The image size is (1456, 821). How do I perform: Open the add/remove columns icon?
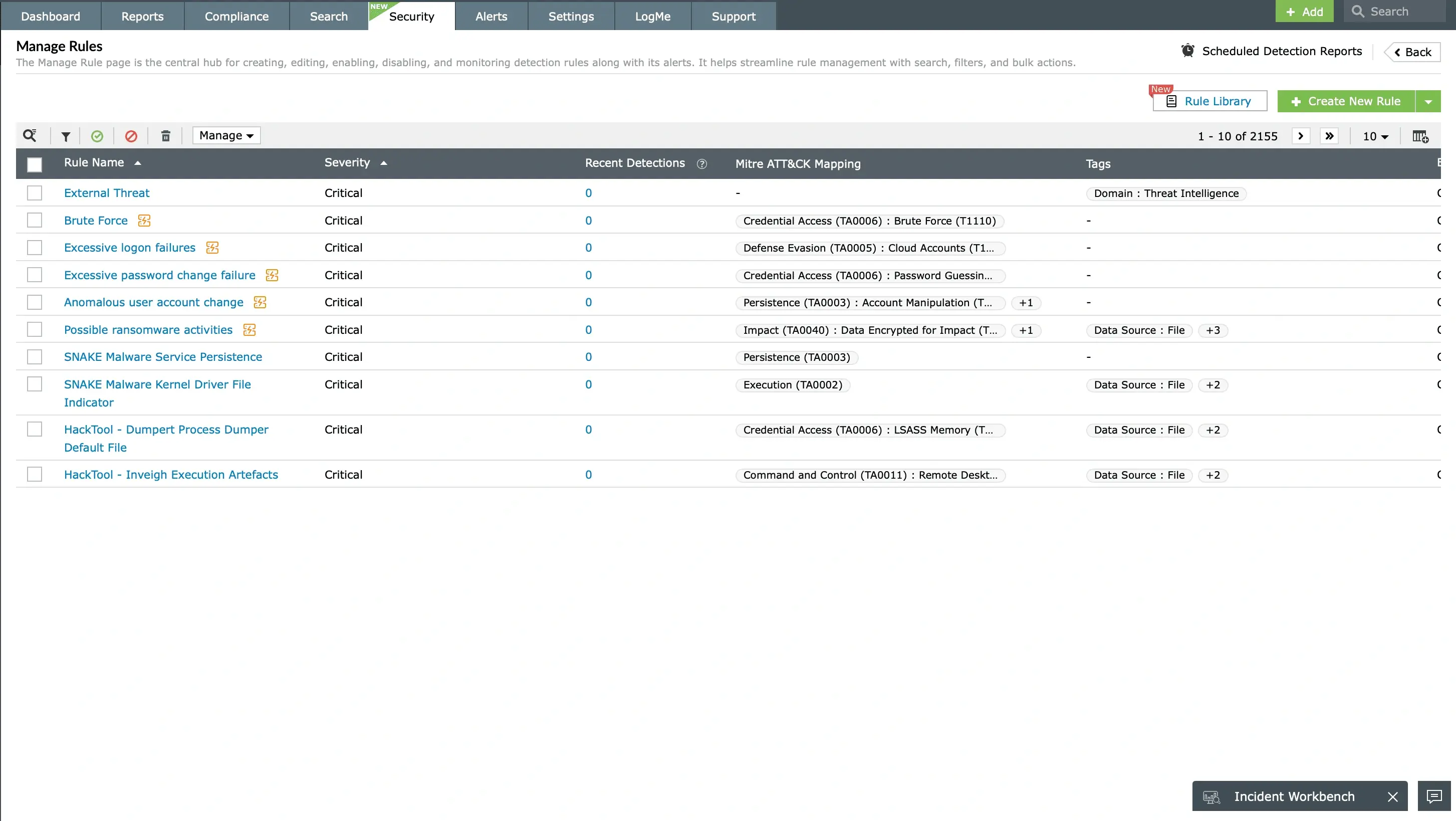[1420, 136]
